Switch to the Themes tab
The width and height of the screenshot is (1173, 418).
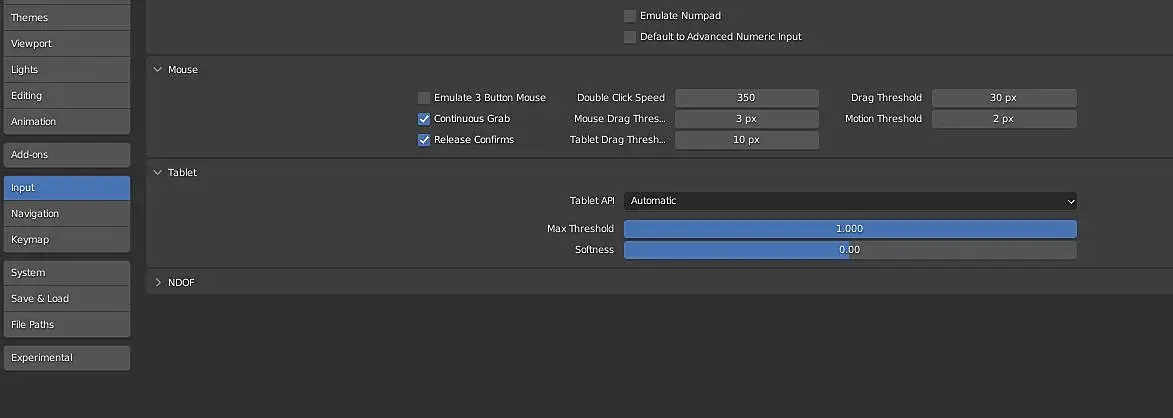pyautogui.click(x=66, y=17)
